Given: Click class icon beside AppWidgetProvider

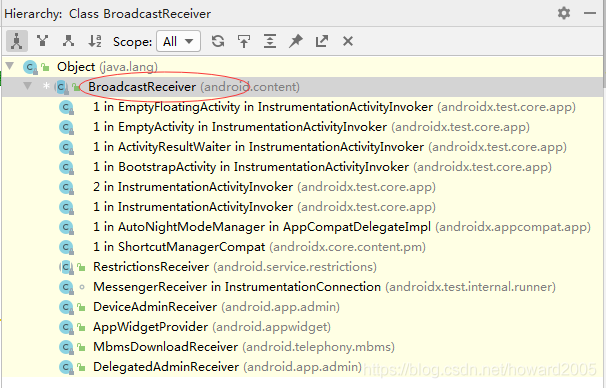Looking at the screenshot, I should [66, 328].
